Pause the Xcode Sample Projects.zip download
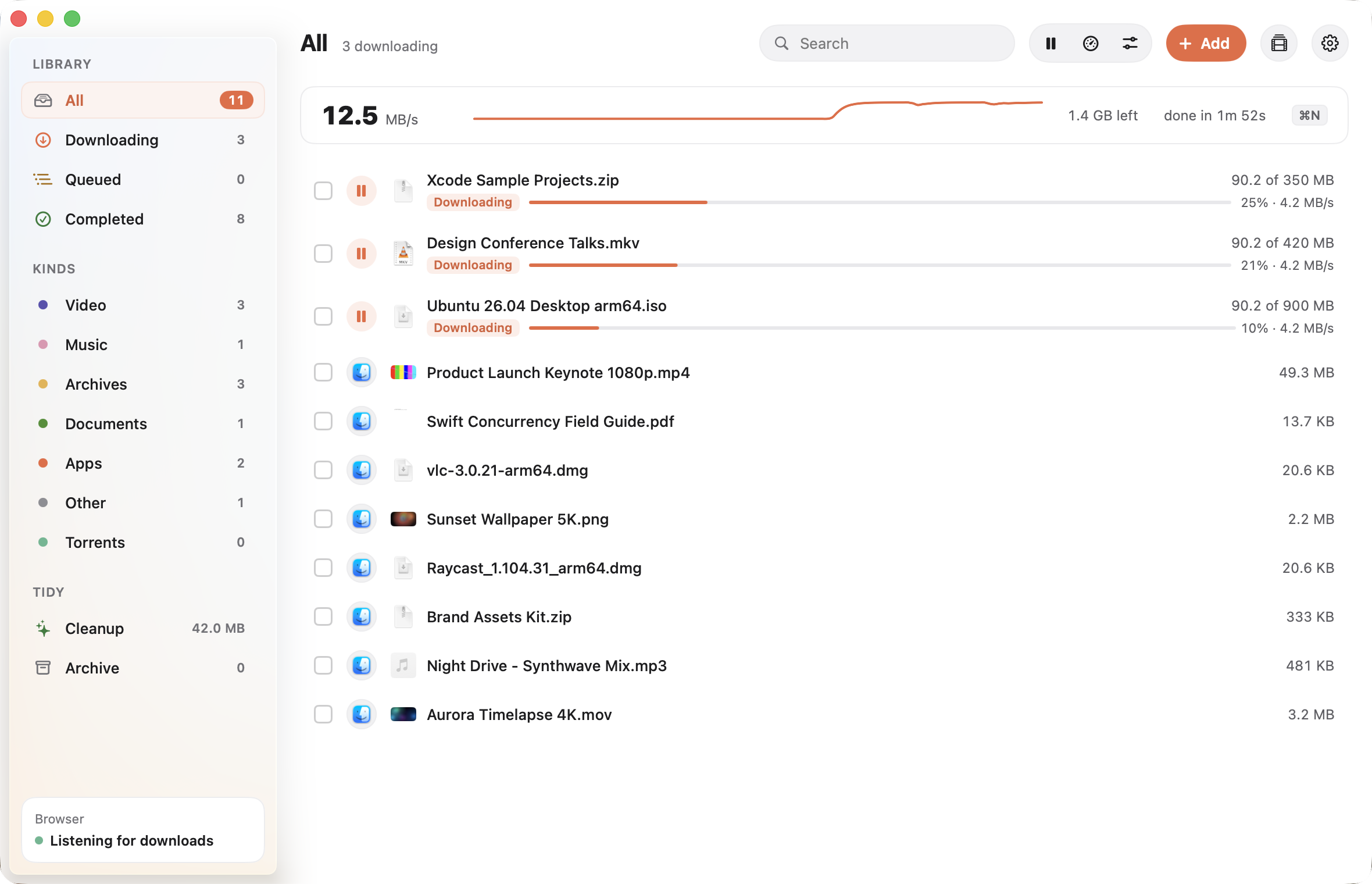Image resolution: width=1372 pixels, height=884 pixels. coord(362,191)
